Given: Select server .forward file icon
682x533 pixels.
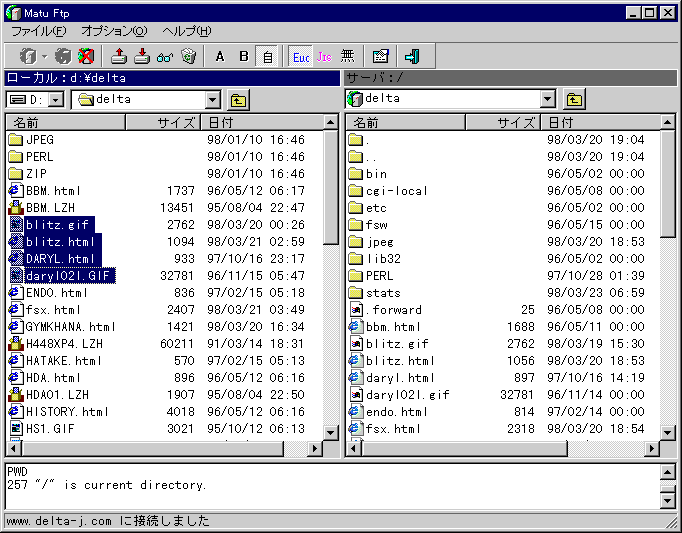Looking at the screenshot, I should [x=356, y=310].
